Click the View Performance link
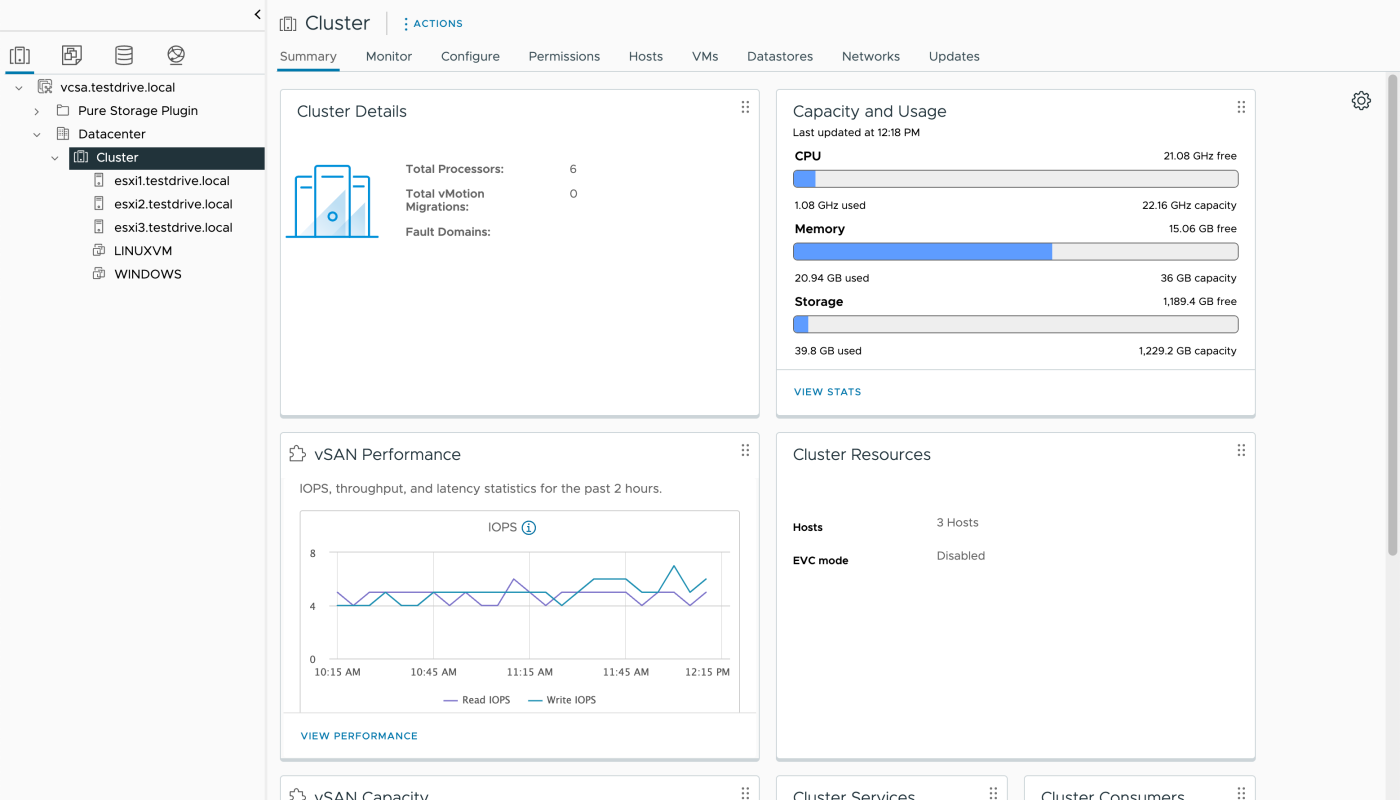The image size is (1400, 800). coord(359,736)
